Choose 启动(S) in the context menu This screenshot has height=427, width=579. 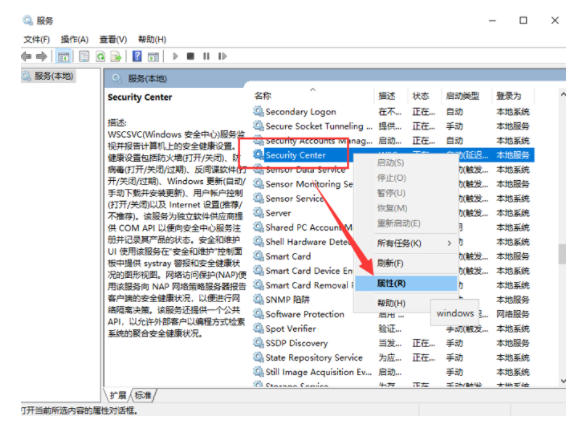[406, 163]
